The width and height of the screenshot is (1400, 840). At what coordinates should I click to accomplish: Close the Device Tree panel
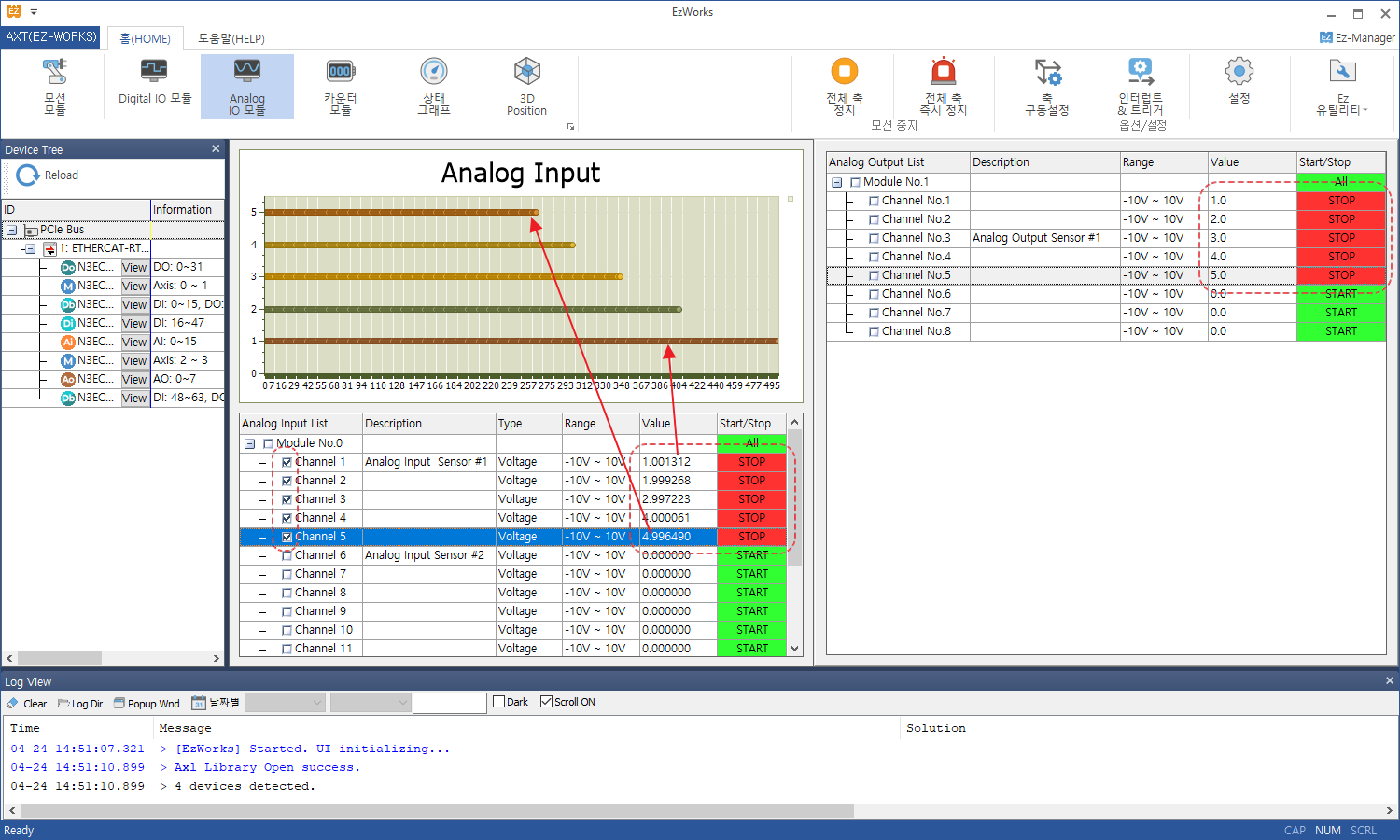click(216, 148)
